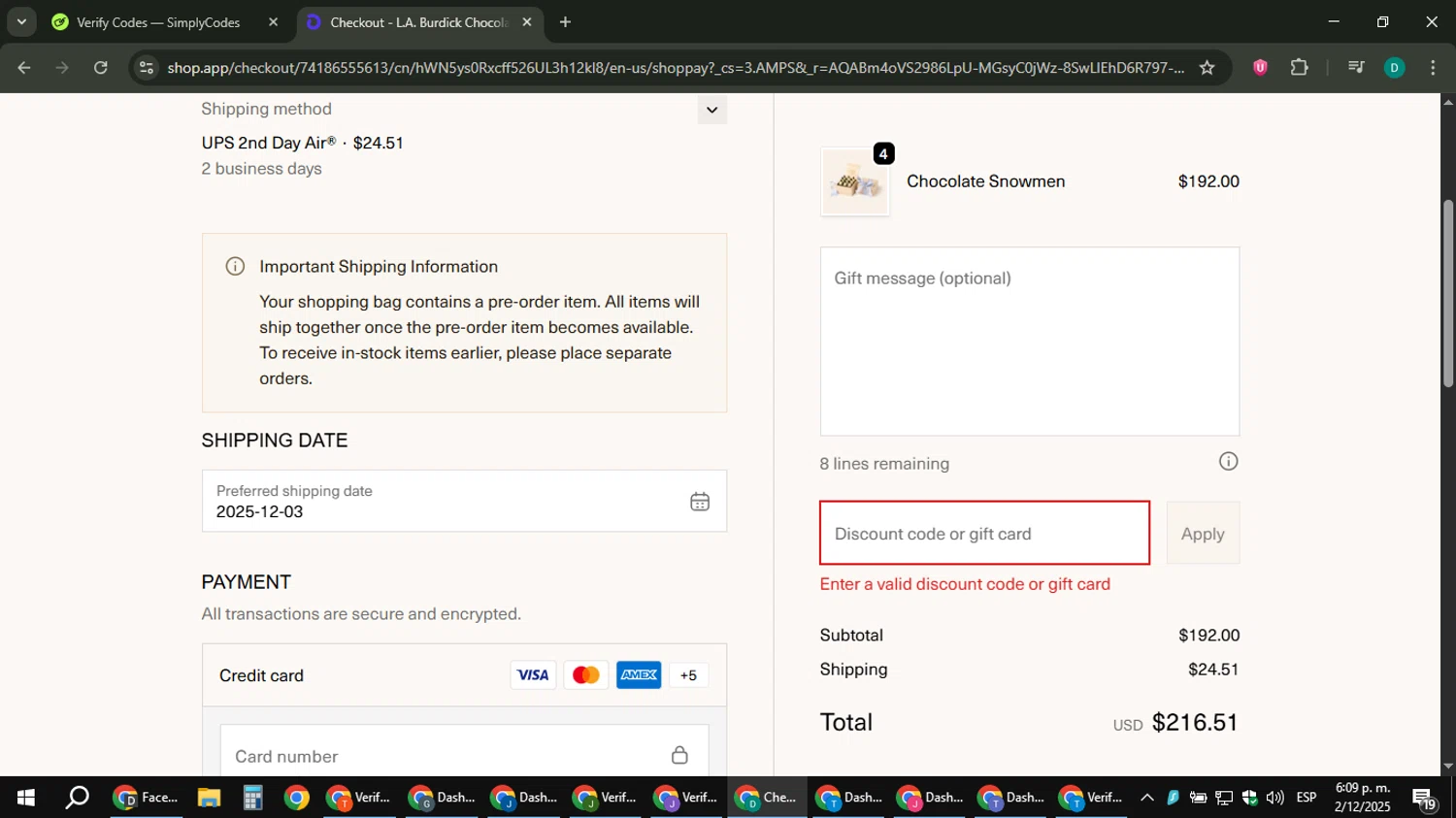
Task: Click the Mastercard logo
Action: click(585, 675)
